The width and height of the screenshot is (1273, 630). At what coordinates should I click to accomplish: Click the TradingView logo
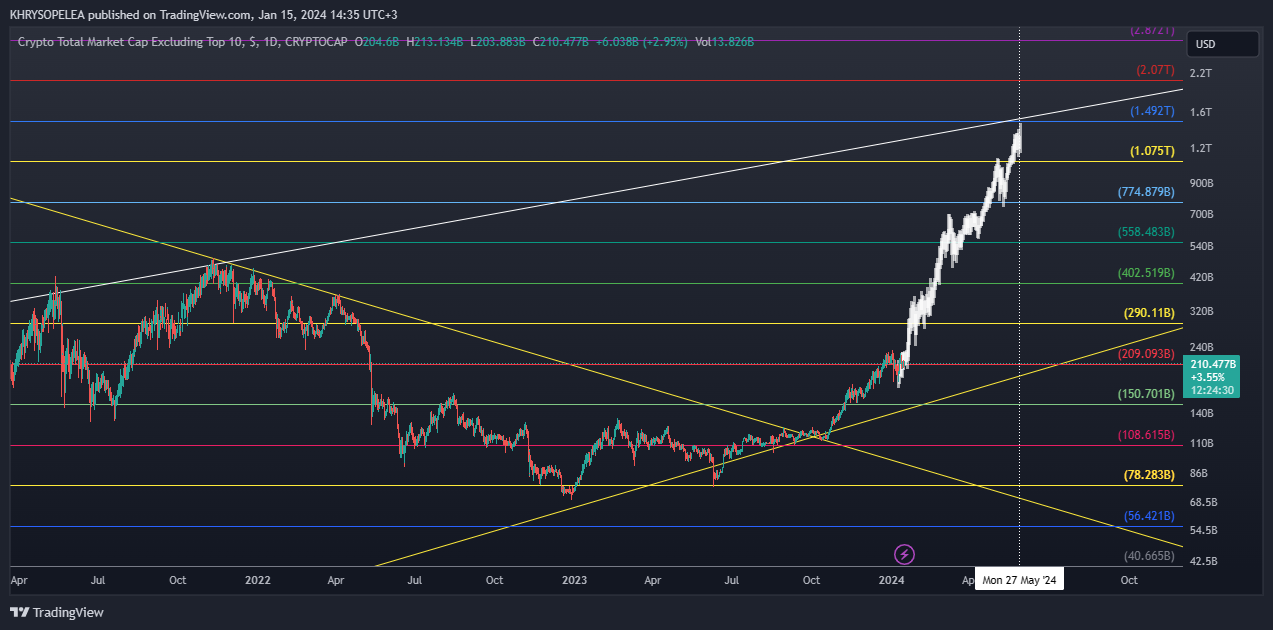[57, 612]
